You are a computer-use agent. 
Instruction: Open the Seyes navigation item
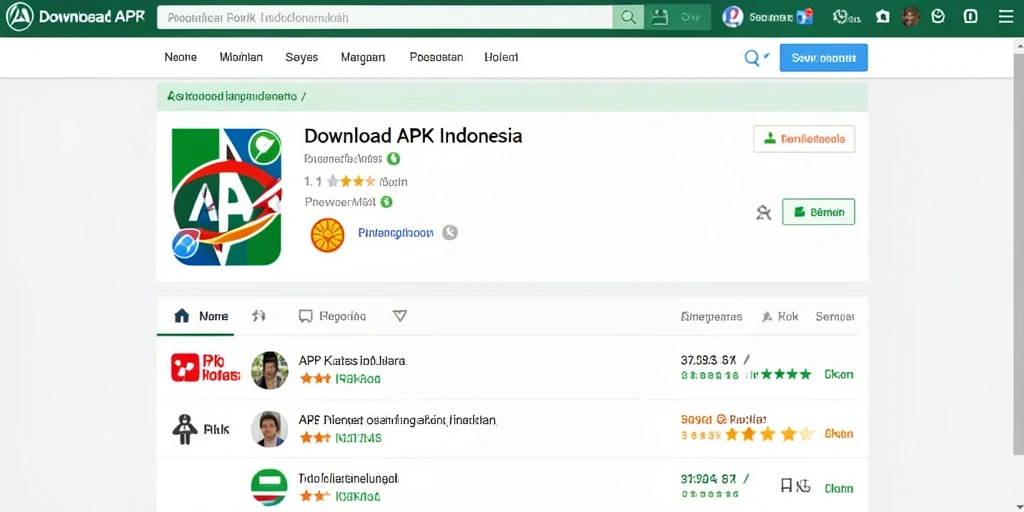coord(302,57)
